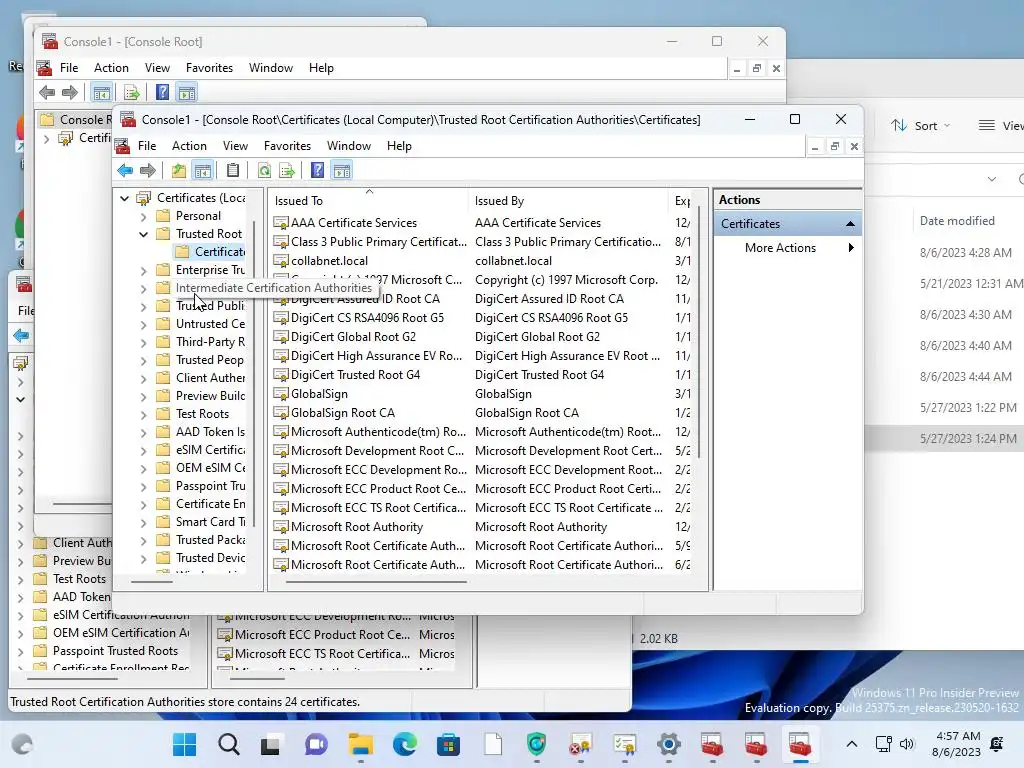Screen dimensions: 1024x768
Task: Click the Forward arrow in the front console toolbar
Action: 148,171
